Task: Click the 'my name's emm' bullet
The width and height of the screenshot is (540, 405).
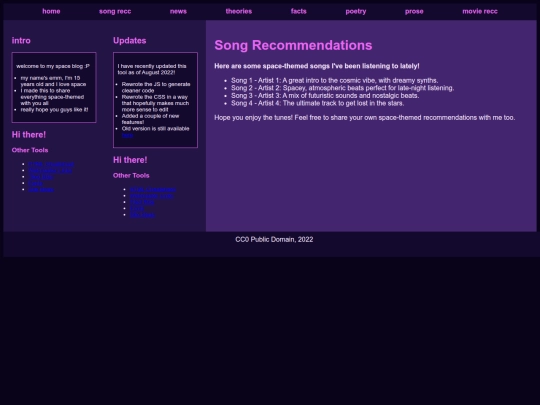Action: point(53,81)
